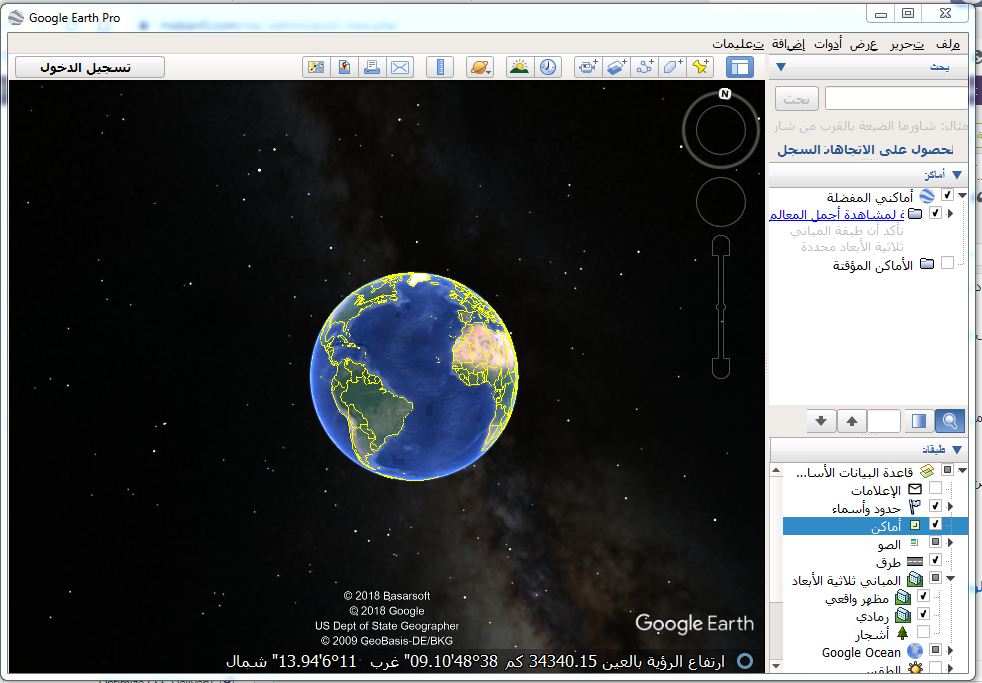Uncheck the أماكن layer checkbox

tap(935, 524)
